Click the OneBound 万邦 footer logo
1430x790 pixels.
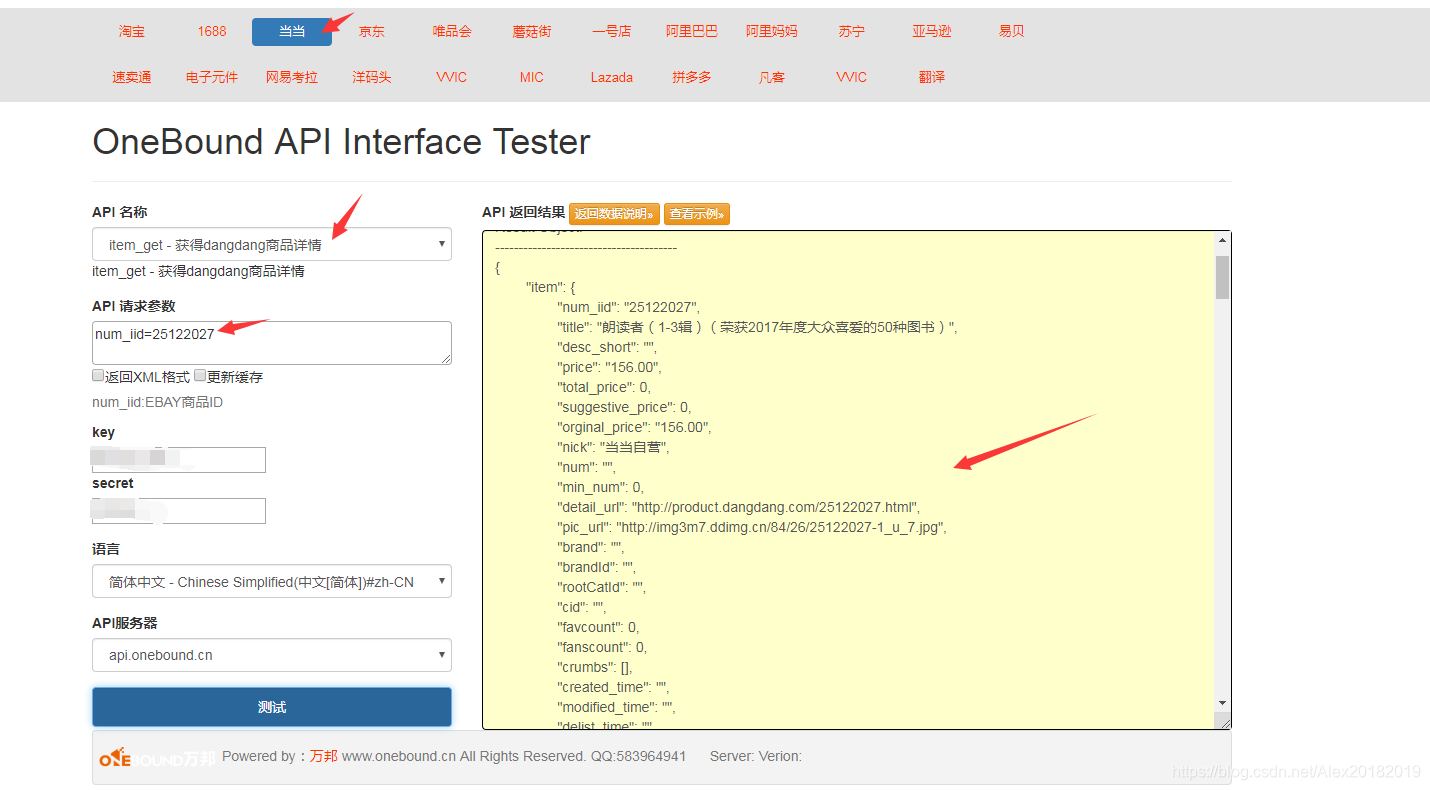coord(157,758)
